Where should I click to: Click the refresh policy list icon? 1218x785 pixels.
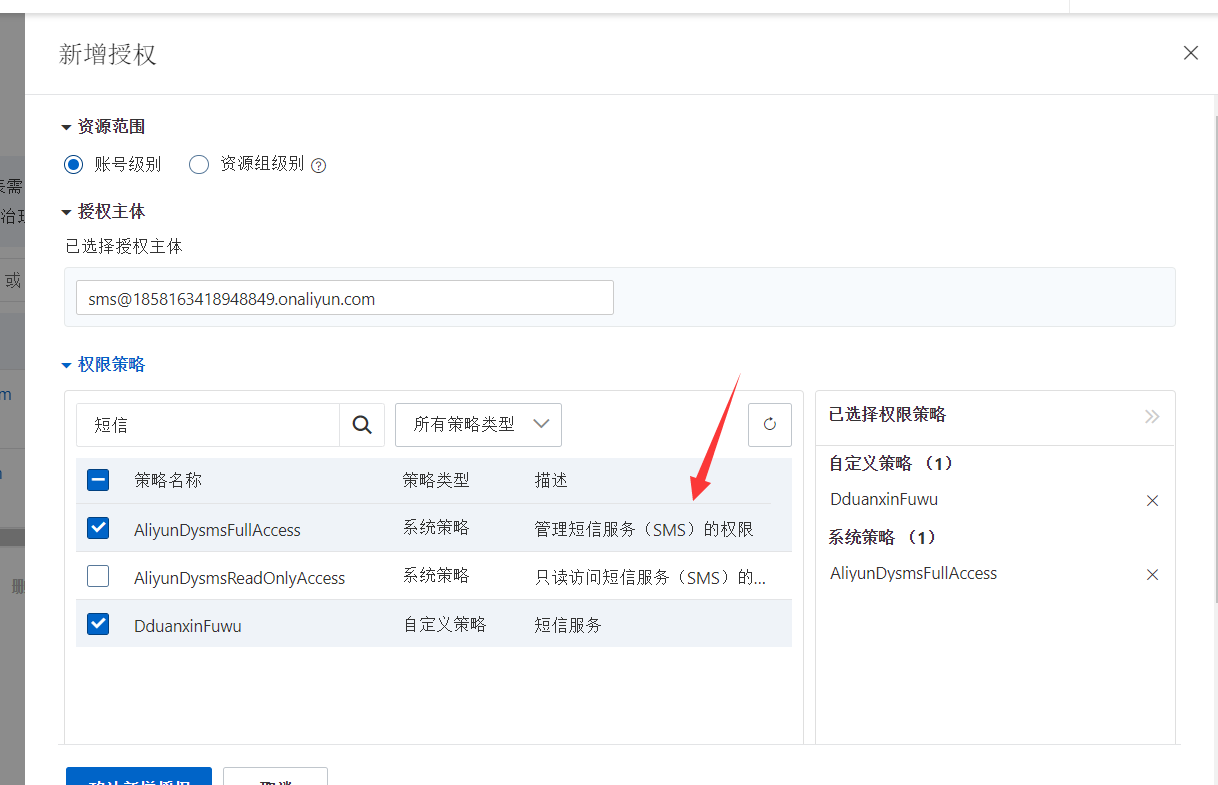tap(769, 425)
